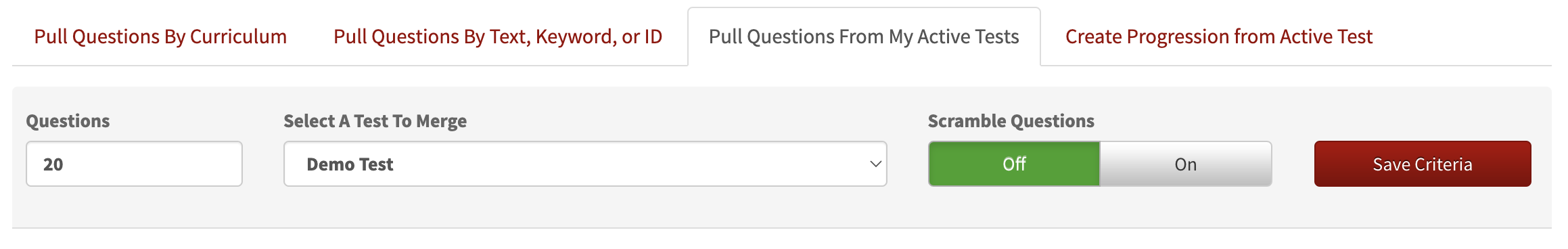The height and width of the screenshot is (249, 1568).
Task: Click the Scramble Questions label
Action: point(1011,121)
